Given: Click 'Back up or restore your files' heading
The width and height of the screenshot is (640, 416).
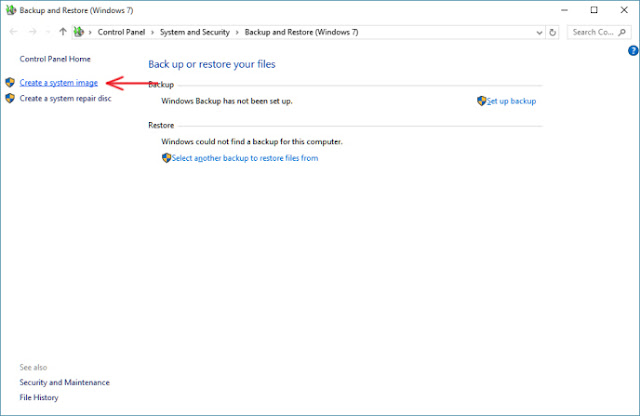Looking at the screenshot, I should pyautogui.click(x=212, y=64).
